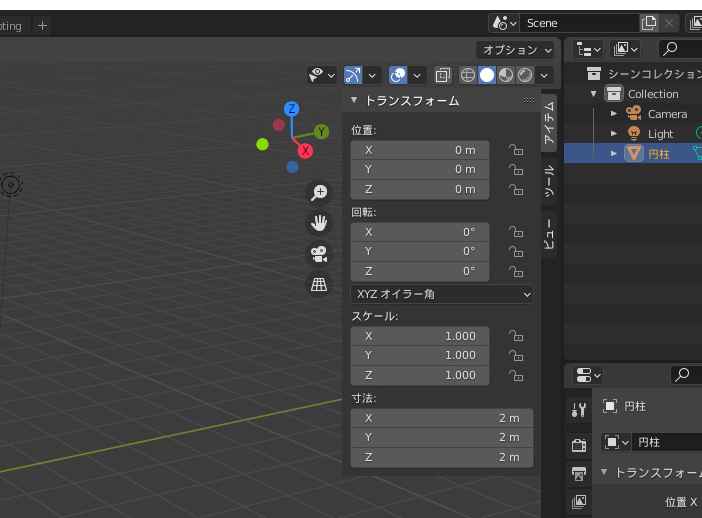
Task: Lock the 位置 Z value
Action: pos(516,189)
